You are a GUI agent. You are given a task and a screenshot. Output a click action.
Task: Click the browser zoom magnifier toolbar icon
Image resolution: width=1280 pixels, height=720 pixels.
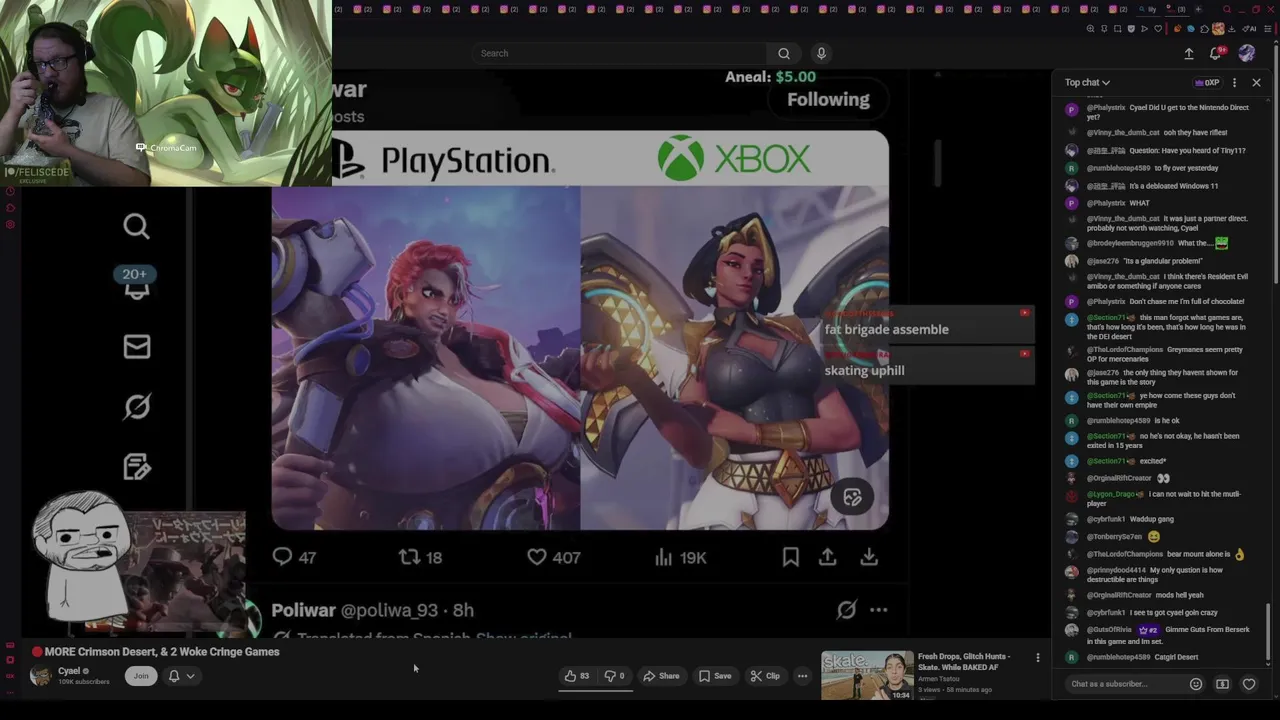1091,29
